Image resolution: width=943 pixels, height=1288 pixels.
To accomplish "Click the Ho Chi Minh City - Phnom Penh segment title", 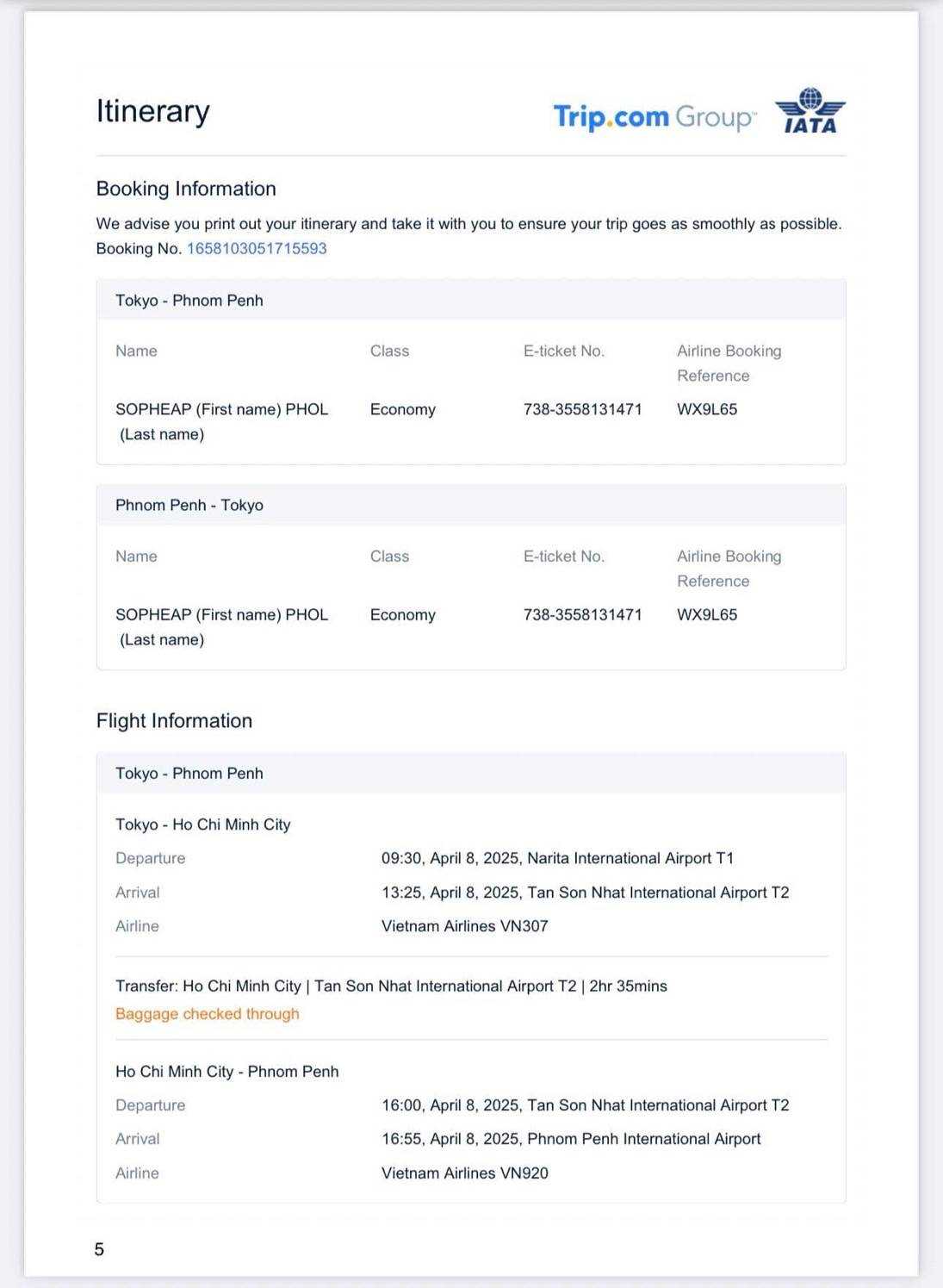I will pos(227,1072).
